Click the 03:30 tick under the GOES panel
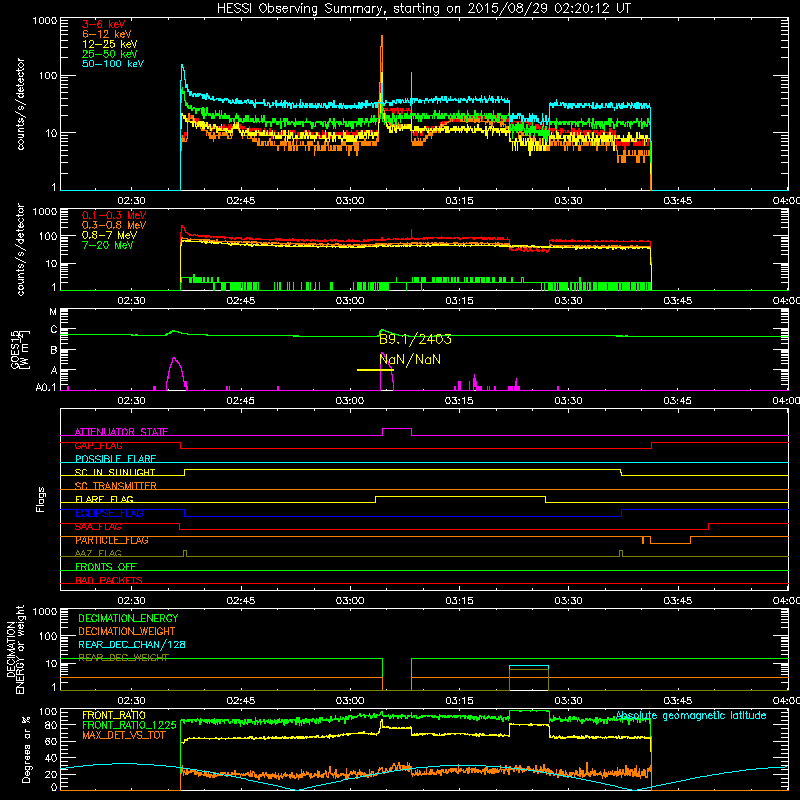The width and height of the screenshot is (800, 800). click(568, 401)
